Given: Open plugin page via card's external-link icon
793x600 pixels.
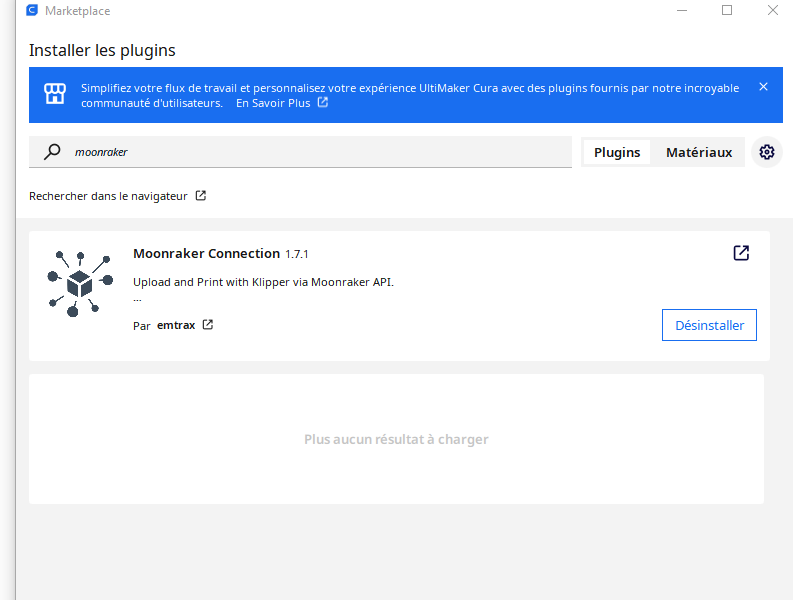Looking at the screenshot, I should point(741,253).
